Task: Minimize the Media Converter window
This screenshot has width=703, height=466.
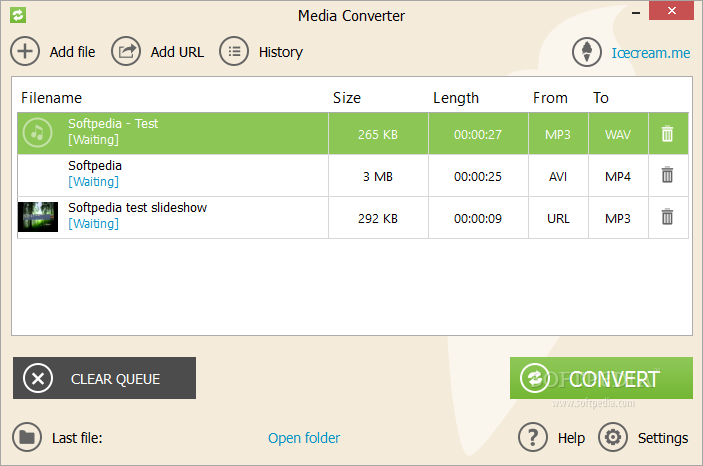Action: coord(636,13)
